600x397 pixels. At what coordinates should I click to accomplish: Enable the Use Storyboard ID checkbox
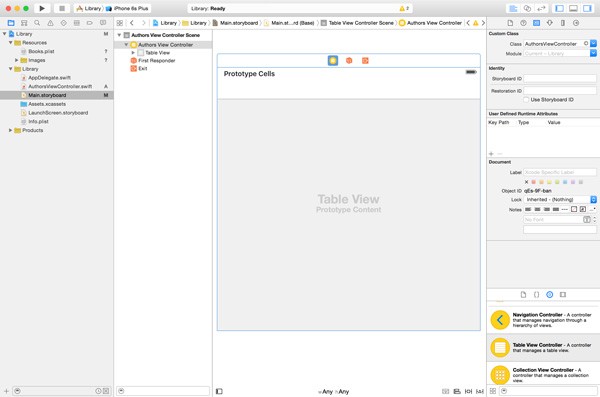[526, 100]
